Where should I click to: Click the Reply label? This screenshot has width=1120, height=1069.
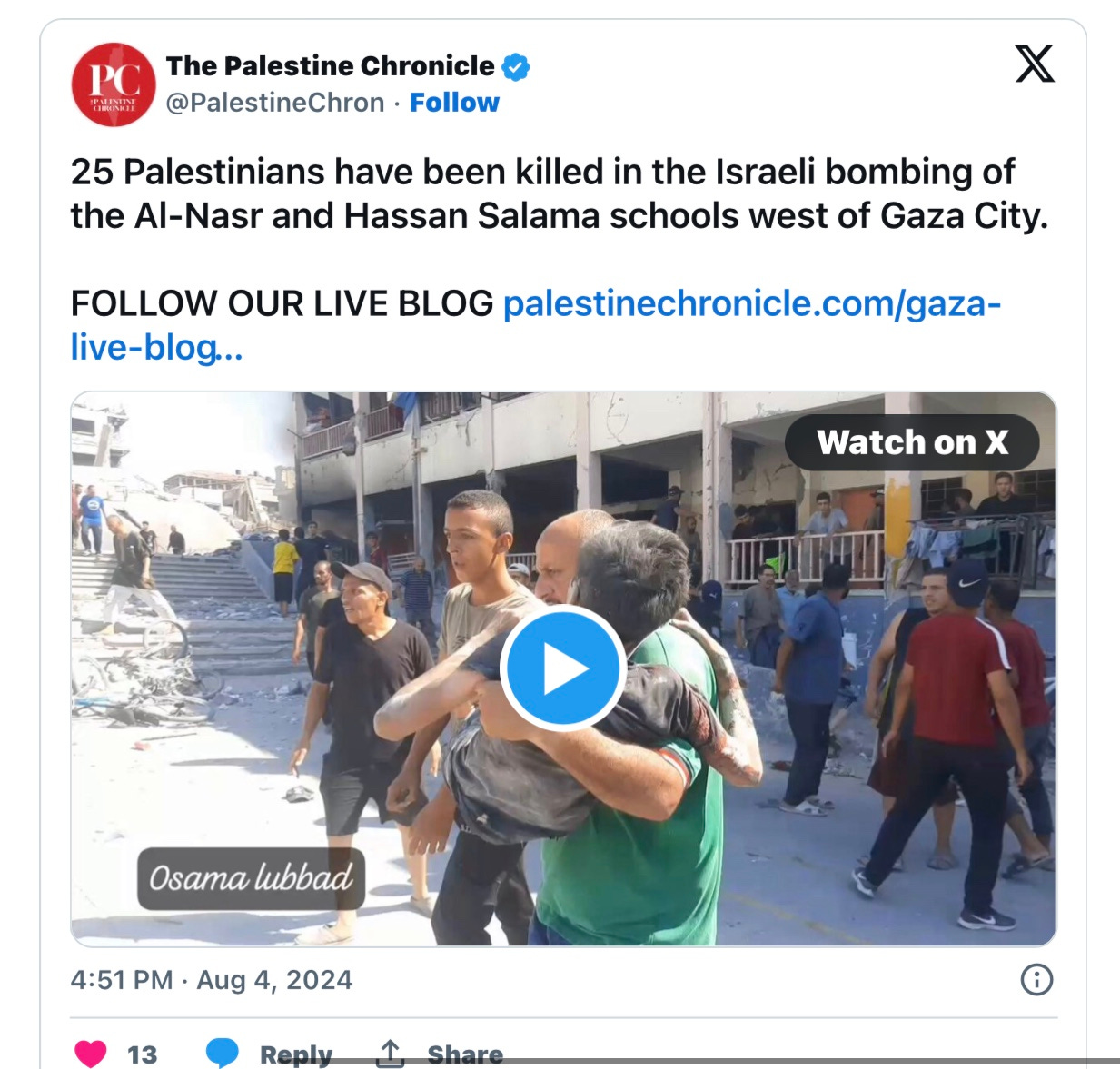tap(296, 1054)
